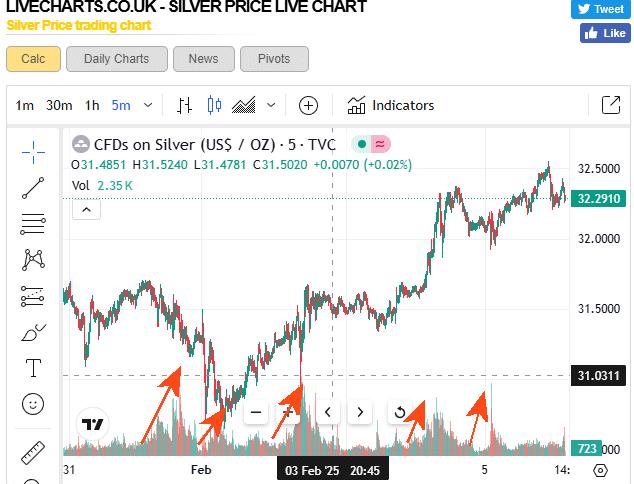Expand the time interval dropdown arrow
Screen dimensions: 634x484
(149, 105)
